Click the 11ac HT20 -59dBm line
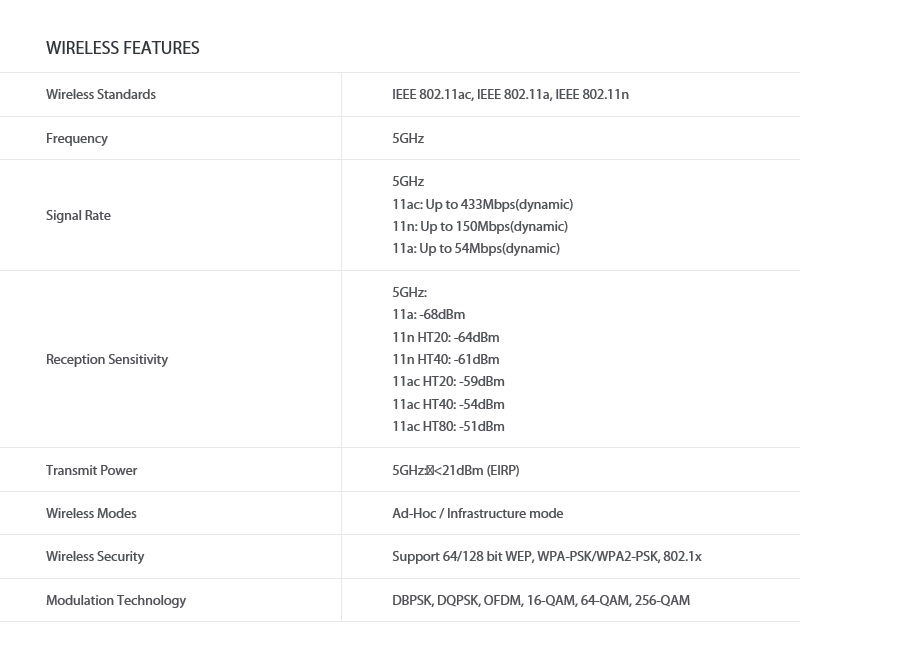 [448, 382]
